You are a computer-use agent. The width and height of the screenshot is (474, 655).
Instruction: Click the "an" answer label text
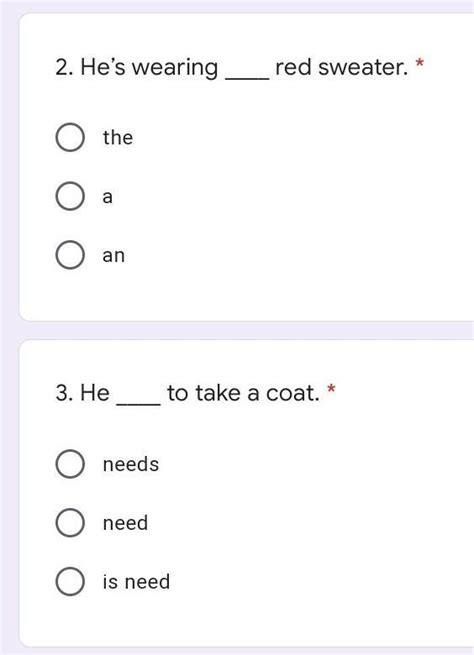pos(114,255)
